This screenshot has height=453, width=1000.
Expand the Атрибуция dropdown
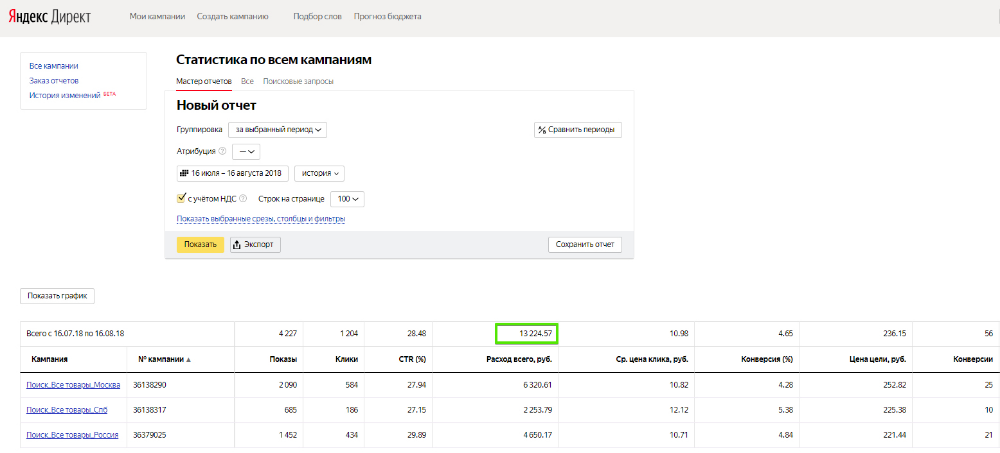pos(246,151)
